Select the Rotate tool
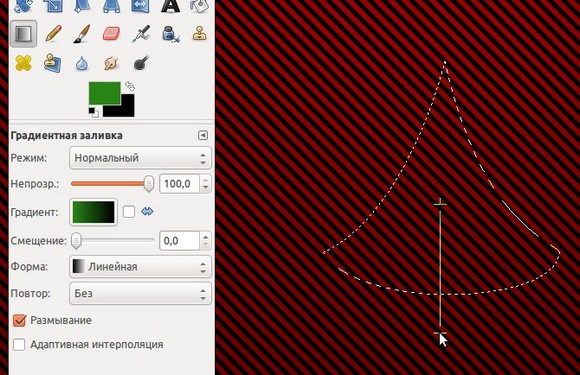 pos(23,6)
